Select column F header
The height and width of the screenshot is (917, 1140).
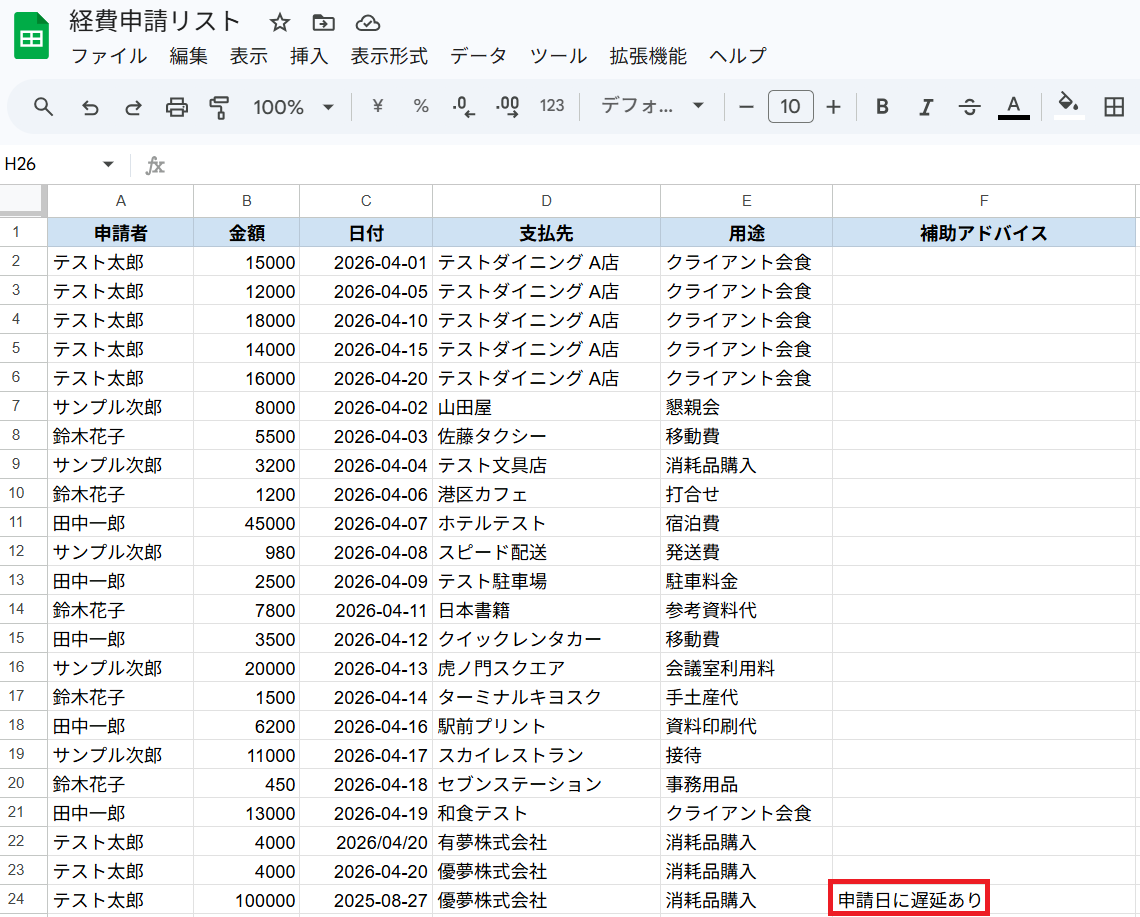coord(984,201)
